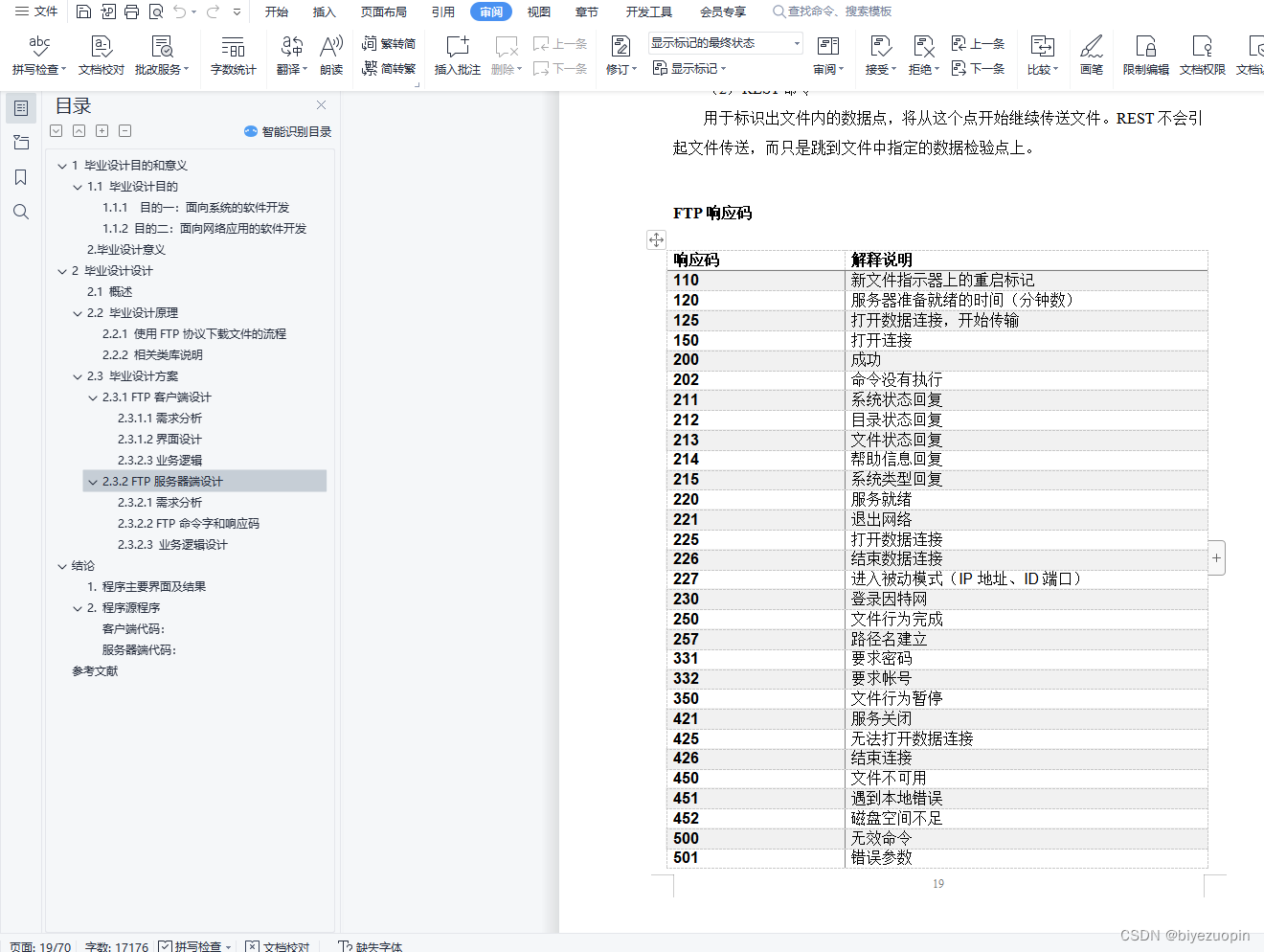Screen dimensions: 1264x952
Task: Click the save icon in the quick access bar
Action: 83,11
